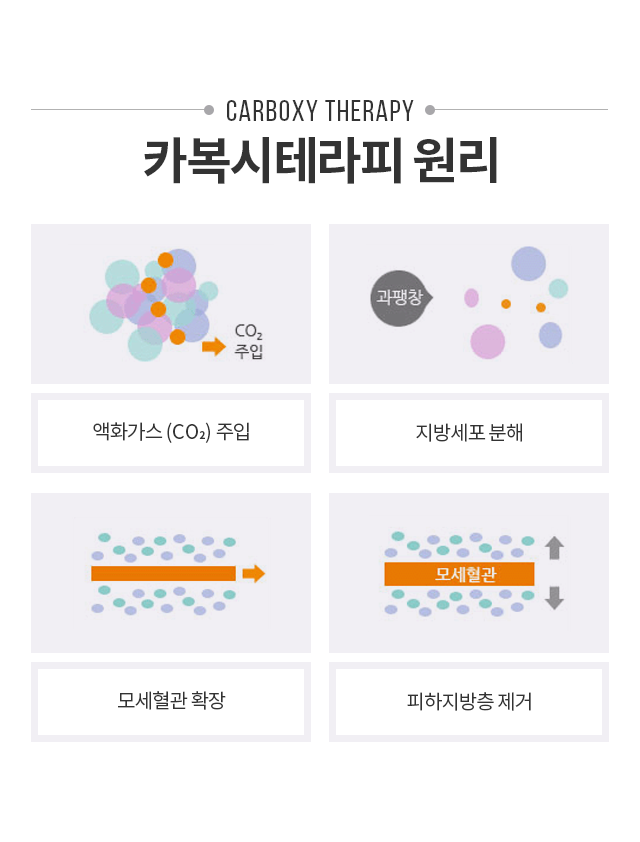Click the CARBOXY THERAPY heading text
640x842 pixels.
pyautogui.click(x=320, y=110)
